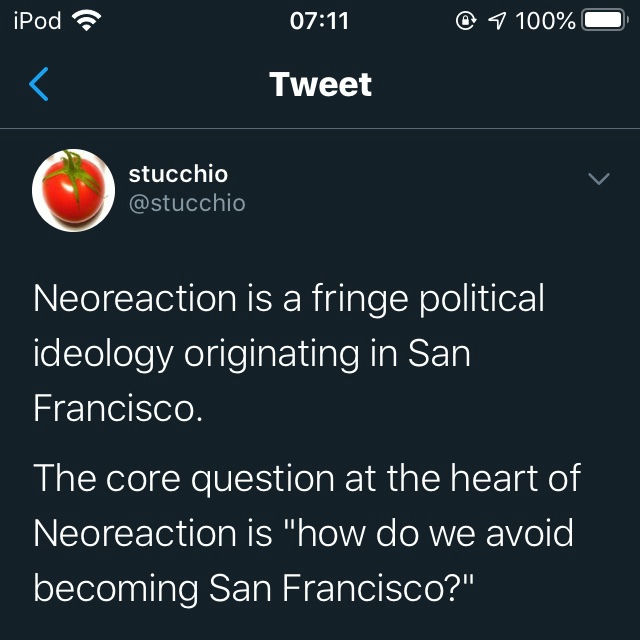Tap the 100% battery percentage label
This screenshot has width=640, height=640.
click(x=545, y=20)
